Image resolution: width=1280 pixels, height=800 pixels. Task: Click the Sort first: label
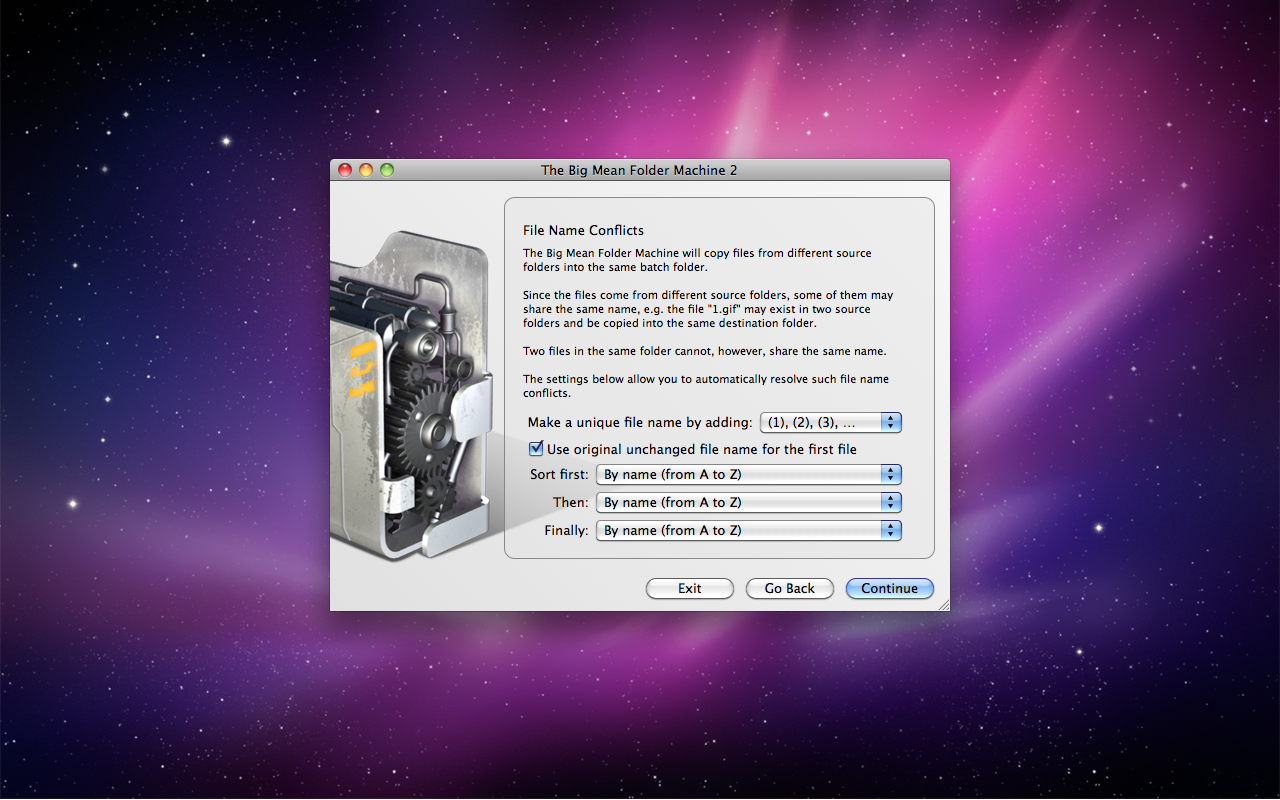[559, 474]
